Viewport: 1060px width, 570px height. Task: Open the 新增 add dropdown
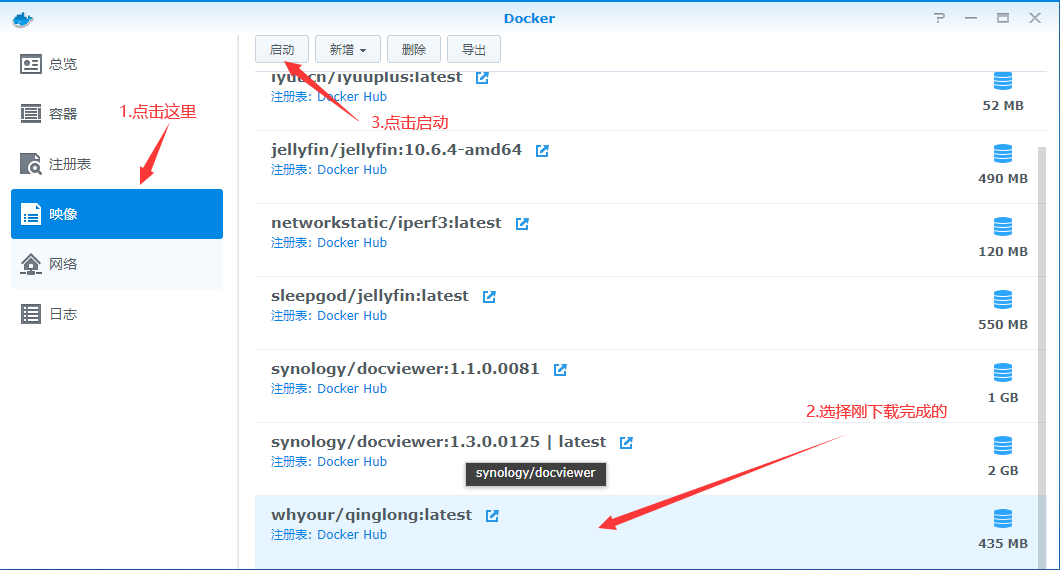point(347,49)
